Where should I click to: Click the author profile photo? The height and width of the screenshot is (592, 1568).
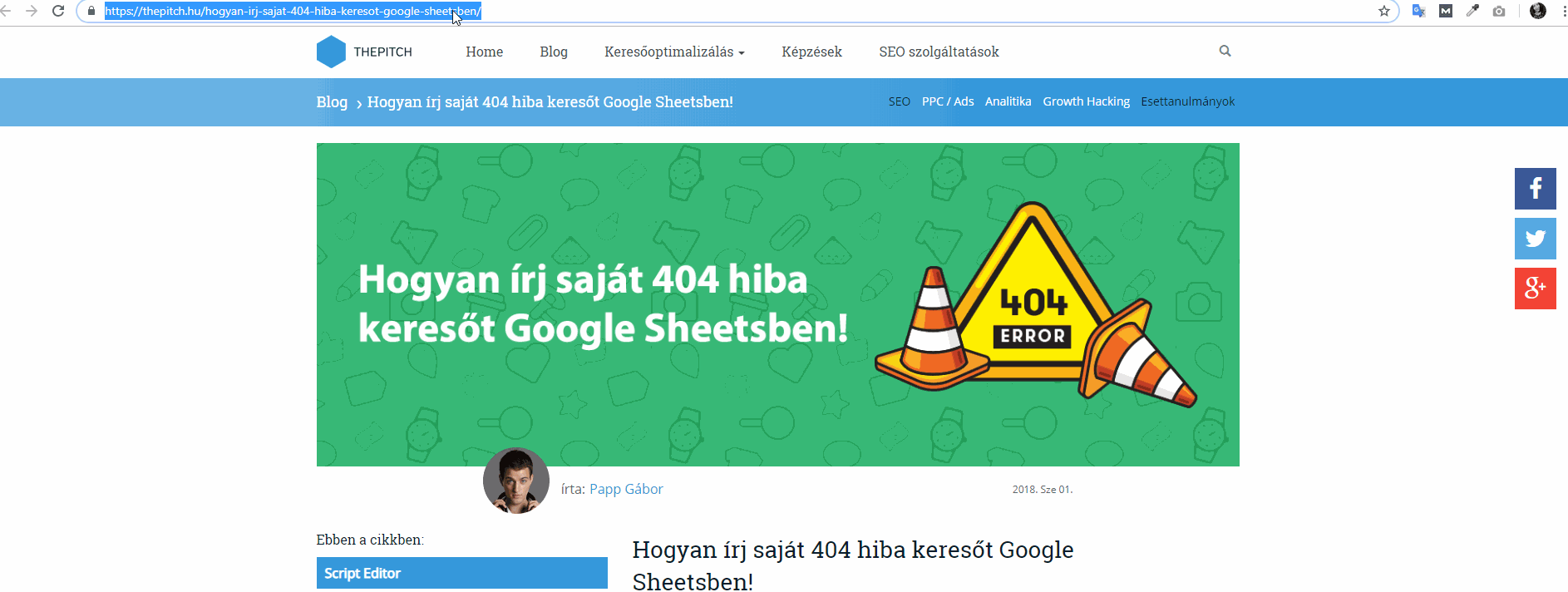coord(516,481)
